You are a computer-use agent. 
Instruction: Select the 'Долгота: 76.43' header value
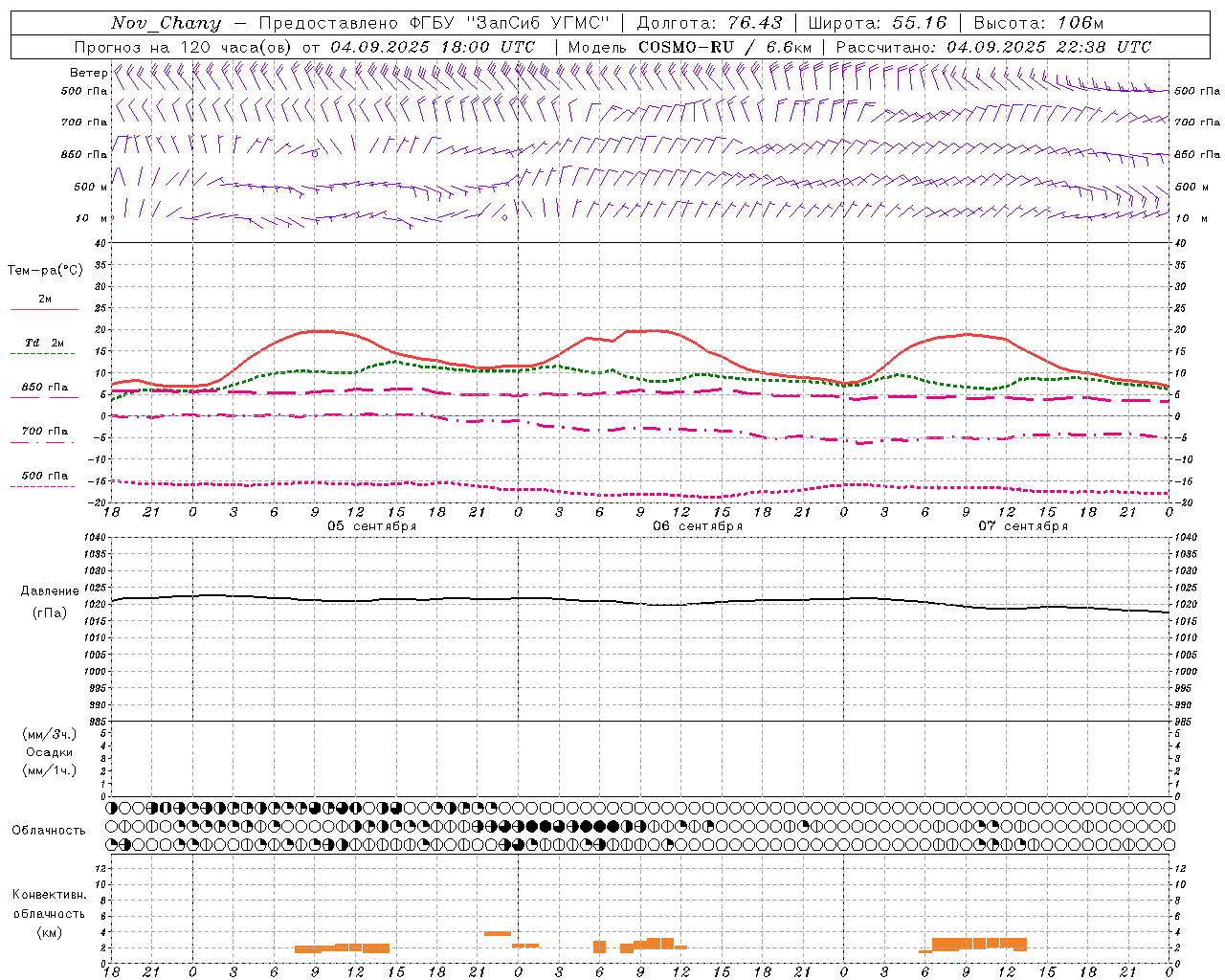709,23
